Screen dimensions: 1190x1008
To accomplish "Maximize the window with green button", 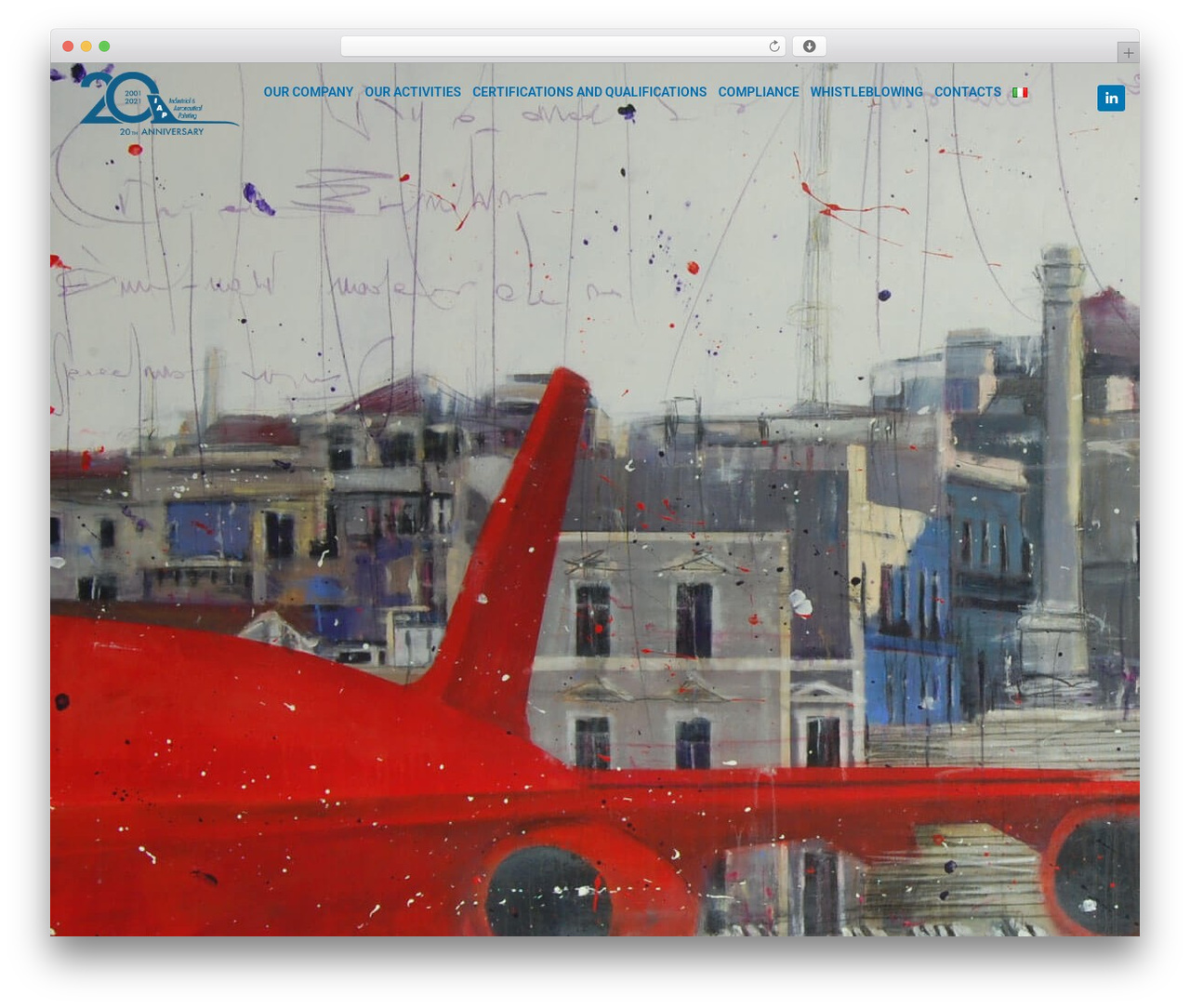I will (104, 46).
